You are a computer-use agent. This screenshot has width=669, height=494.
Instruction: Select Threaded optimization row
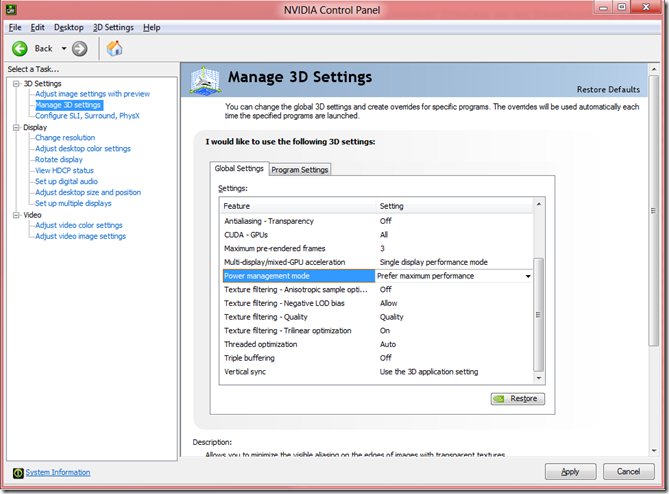coord(377,344)
